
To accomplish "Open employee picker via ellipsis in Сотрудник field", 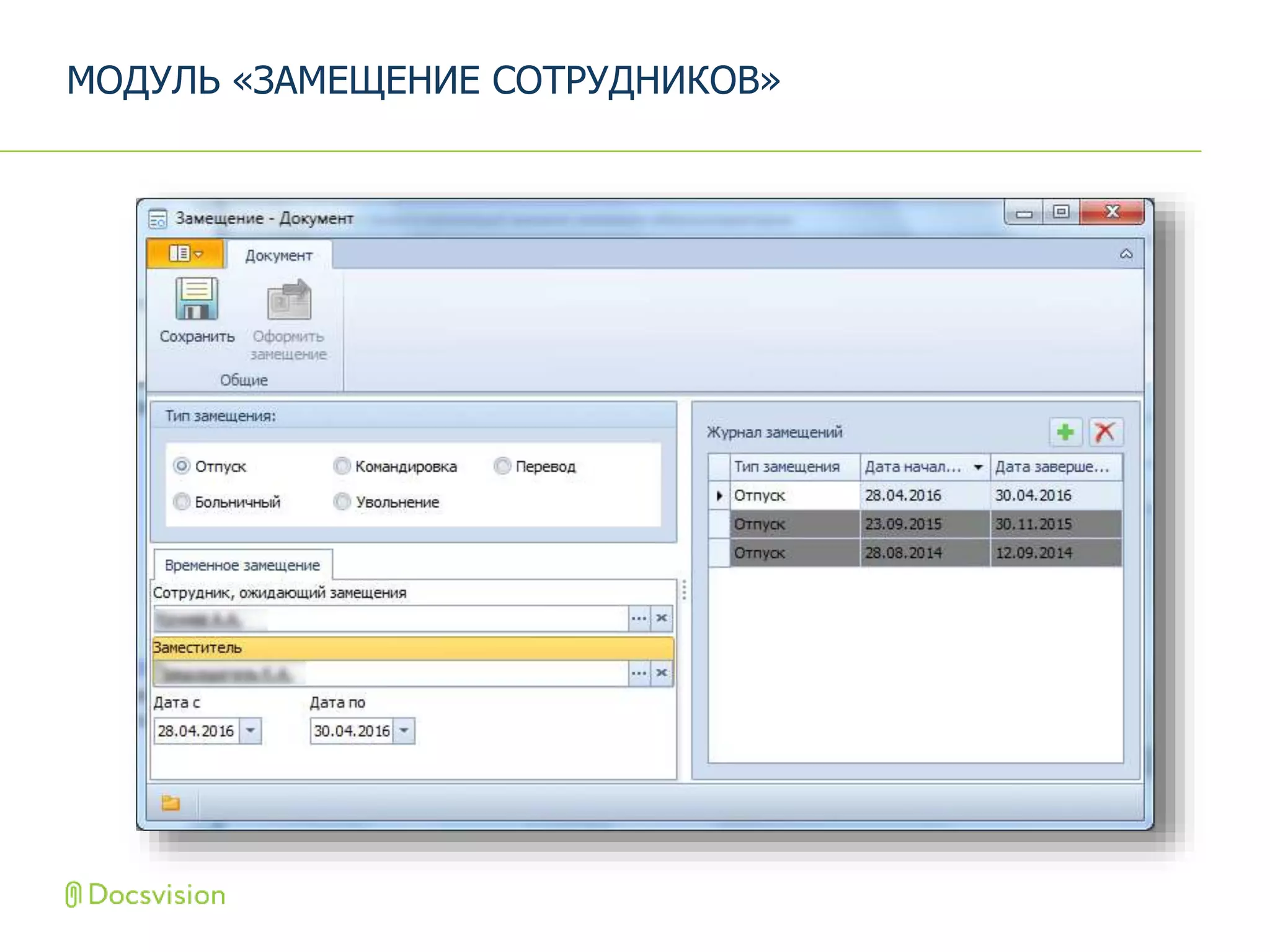I will 639,619.
